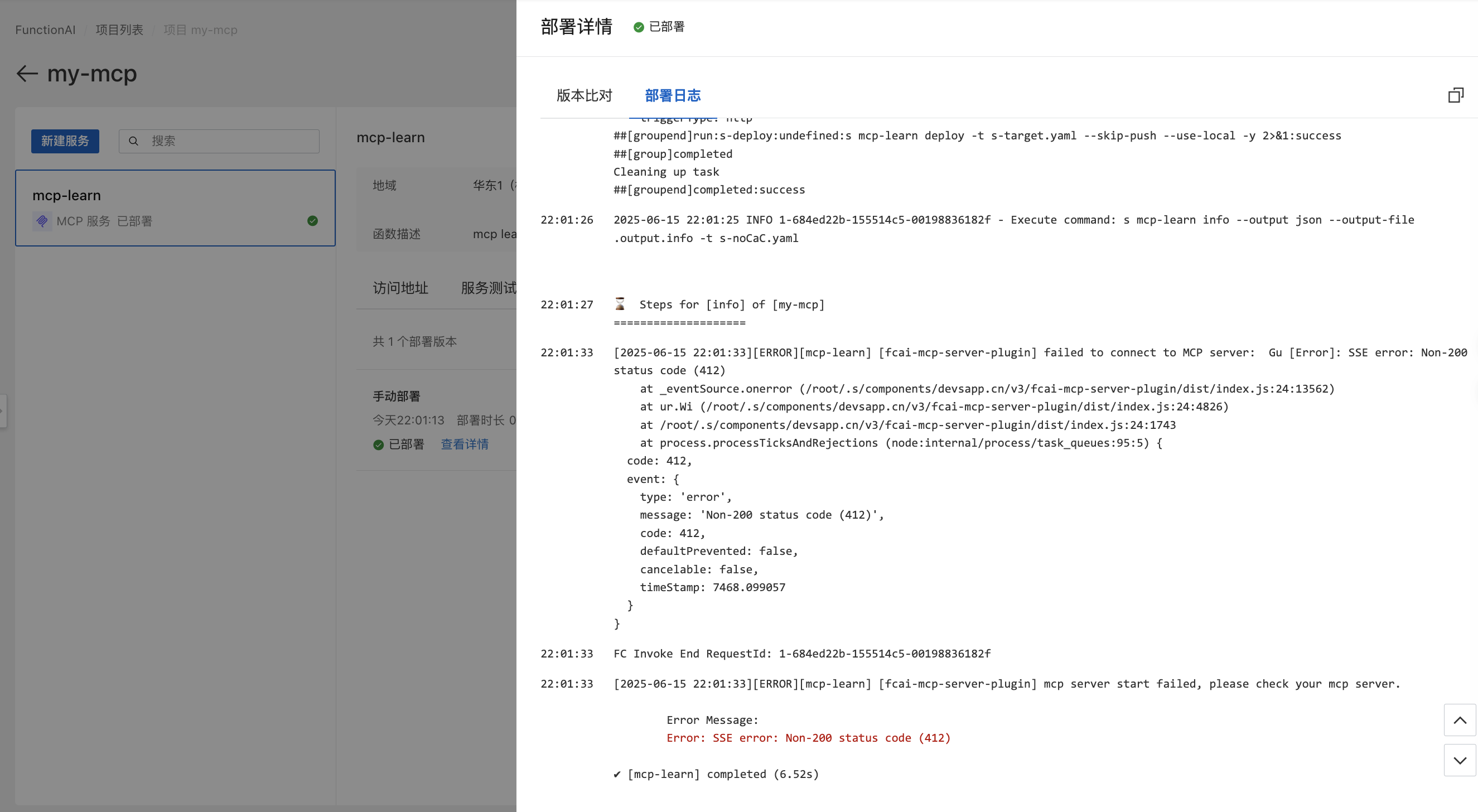Image resolution: width=1478 pixels, height=812 pixels.
Task: Open the 查看详情 link
Action: click(464, 444)
